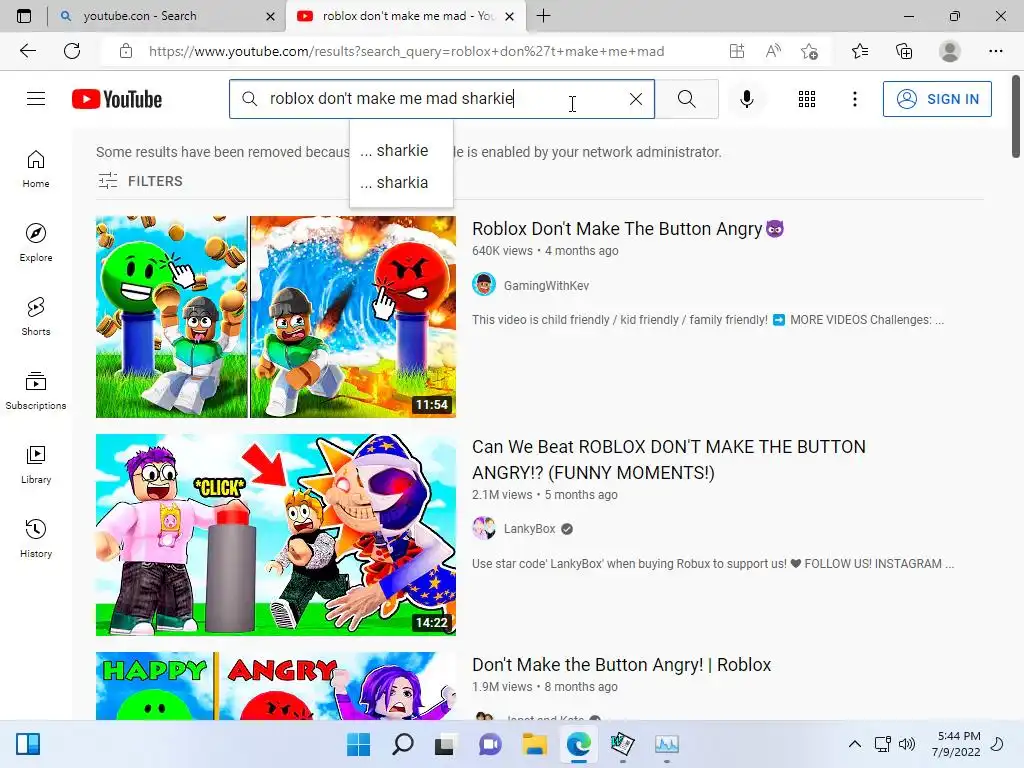Add this page to favorites star icon
Screen dimensions: 1024x768
809,51
